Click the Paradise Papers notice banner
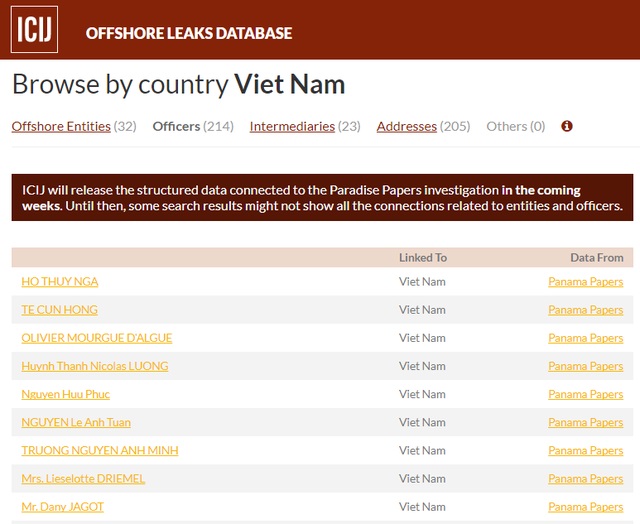The height and width of the screenshot is (524, 640). pyautogui.click(x=322, y=198)
